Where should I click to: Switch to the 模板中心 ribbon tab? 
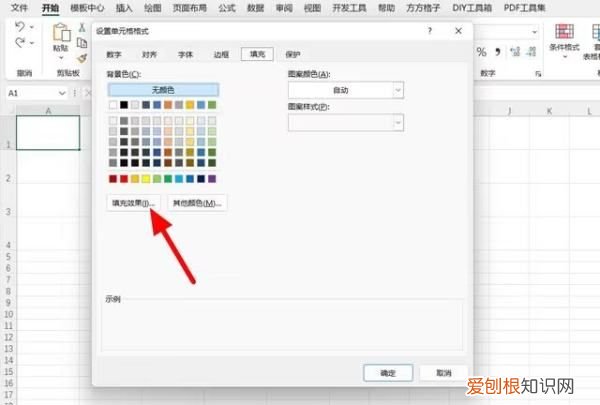click(x=87, y=8)
